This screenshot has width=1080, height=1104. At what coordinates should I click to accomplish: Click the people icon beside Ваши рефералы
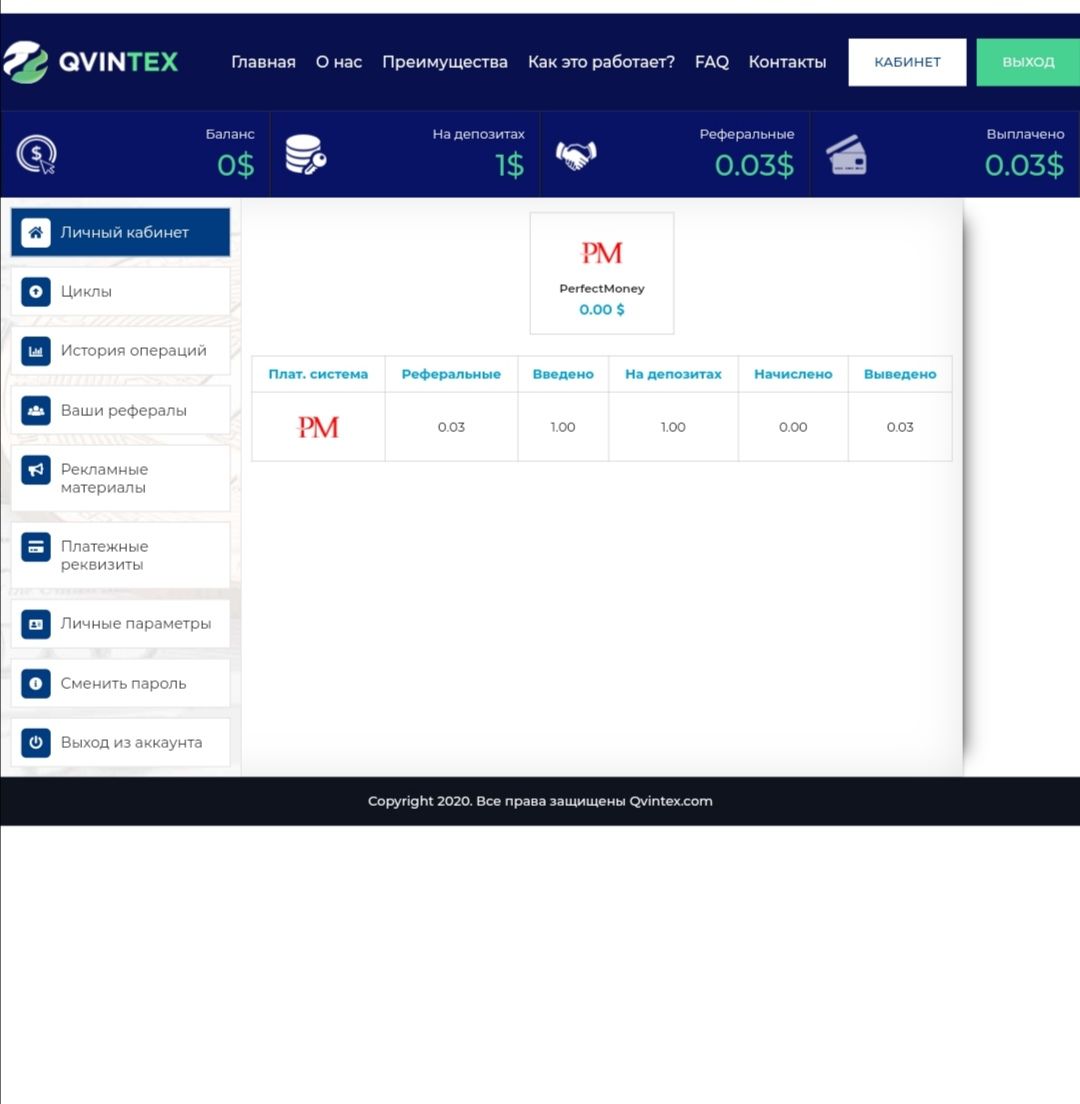tap(36, 410)
